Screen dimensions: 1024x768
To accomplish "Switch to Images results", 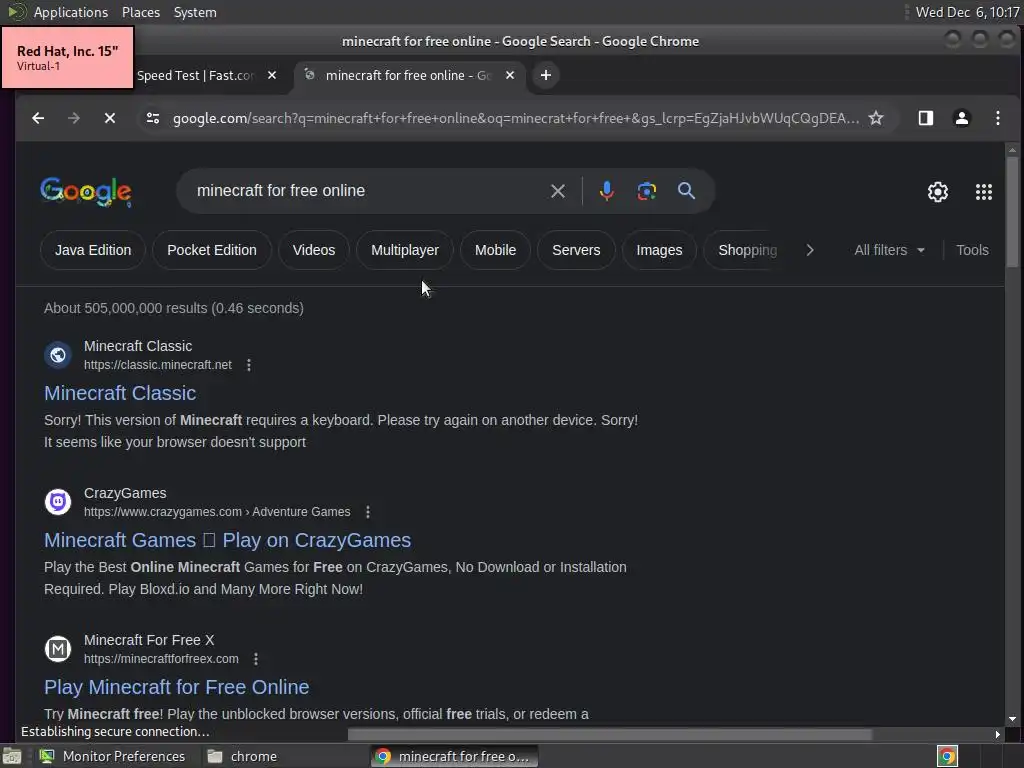I will [x=659, y=250].
